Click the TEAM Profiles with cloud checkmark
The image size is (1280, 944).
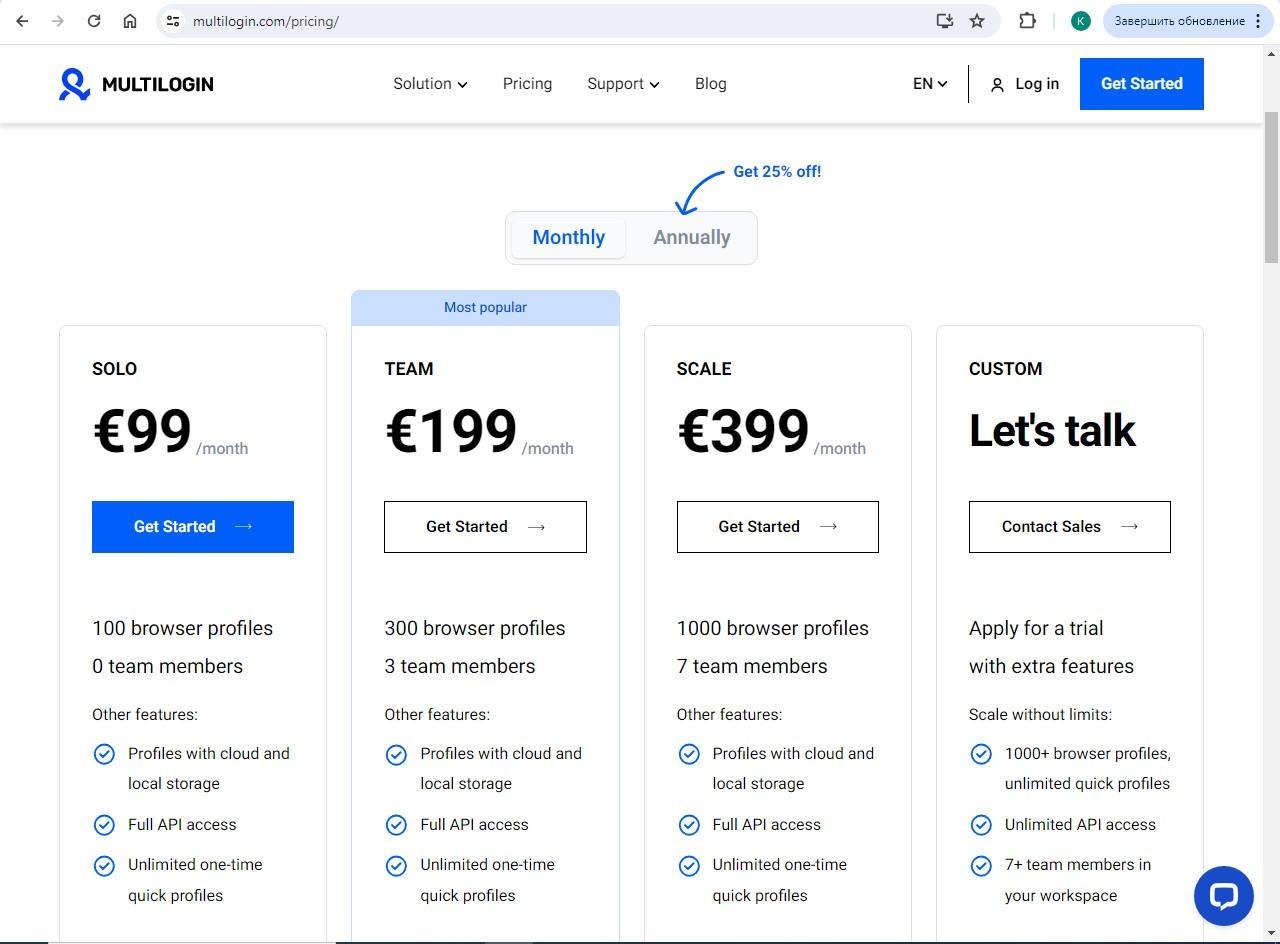[x=396, y=754]
